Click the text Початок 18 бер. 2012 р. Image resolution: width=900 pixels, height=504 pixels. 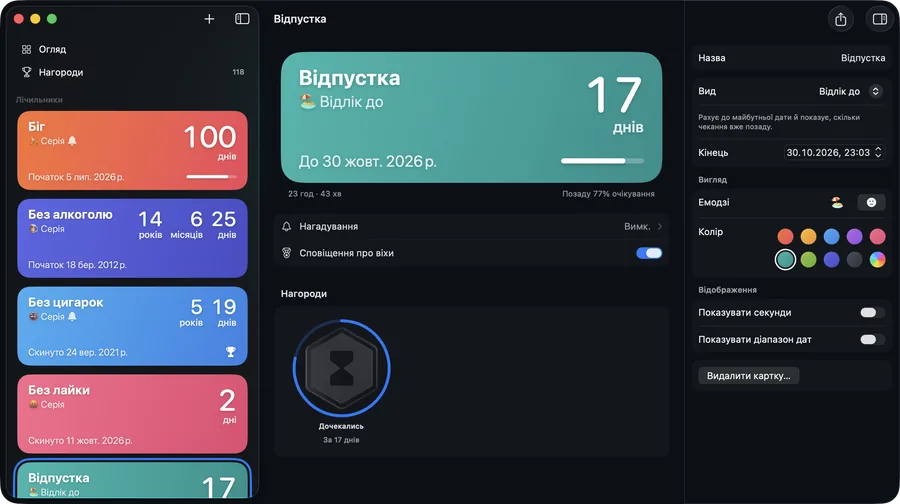click(x=77, y=265)
